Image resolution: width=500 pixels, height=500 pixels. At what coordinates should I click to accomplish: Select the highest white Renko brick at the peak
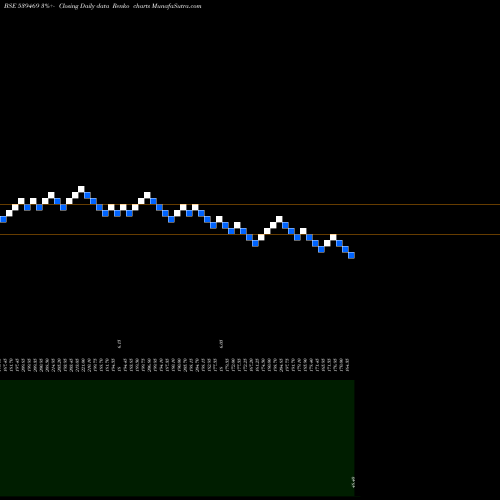[x=81, y=189]
